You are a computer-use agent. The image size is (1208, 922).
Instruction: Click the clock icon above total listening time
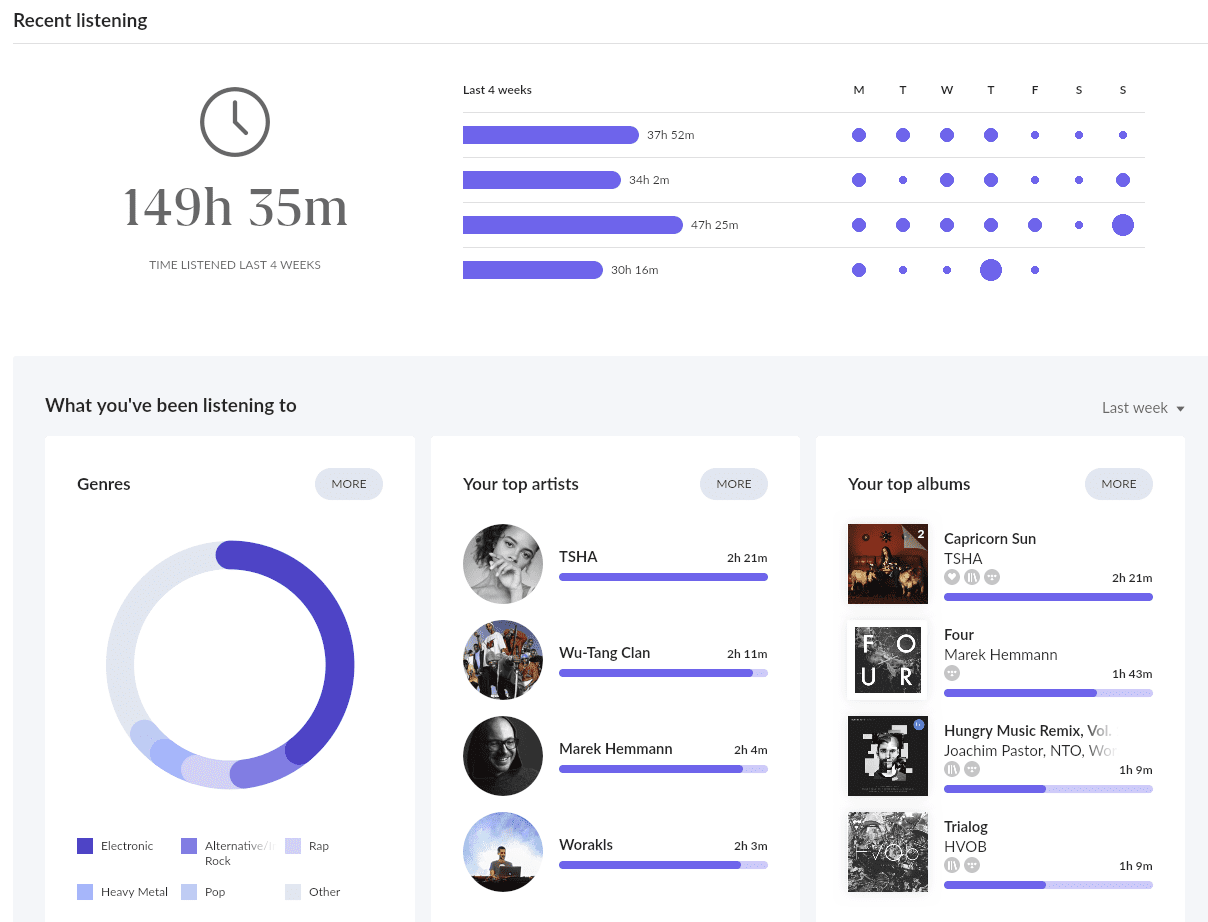[x=235, y=122]
